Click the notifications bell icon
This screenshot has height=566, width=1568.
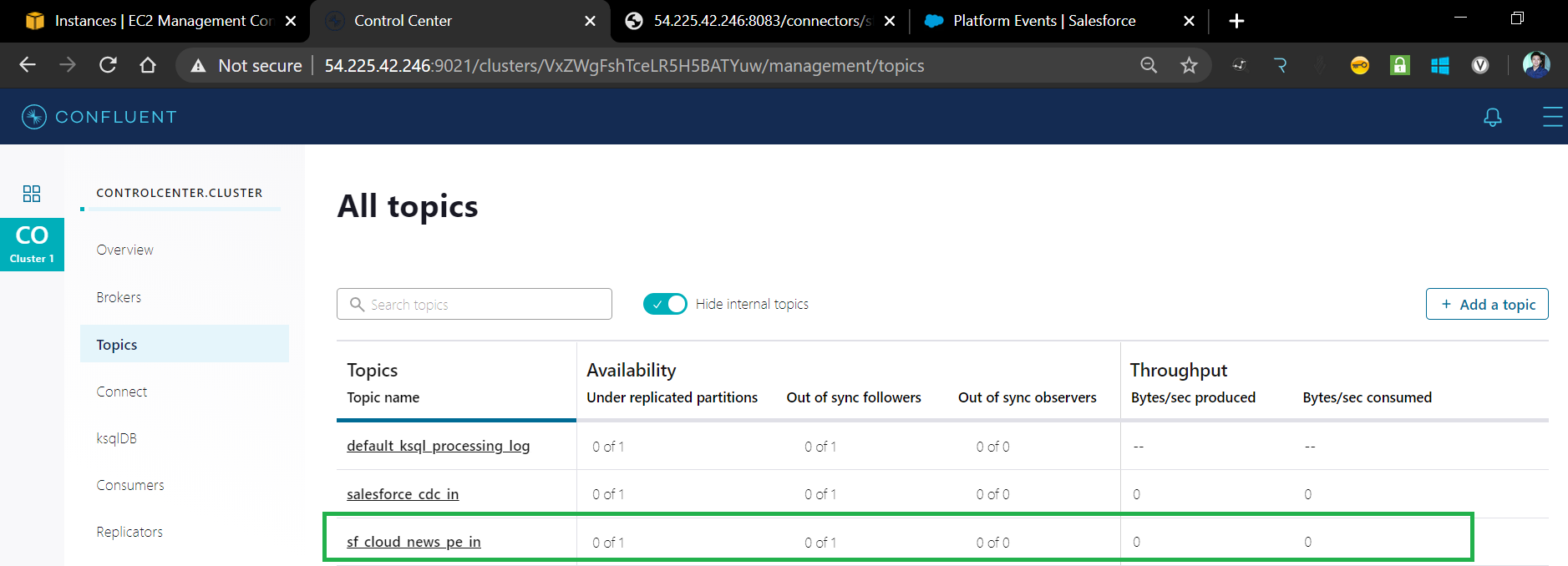1492,118
